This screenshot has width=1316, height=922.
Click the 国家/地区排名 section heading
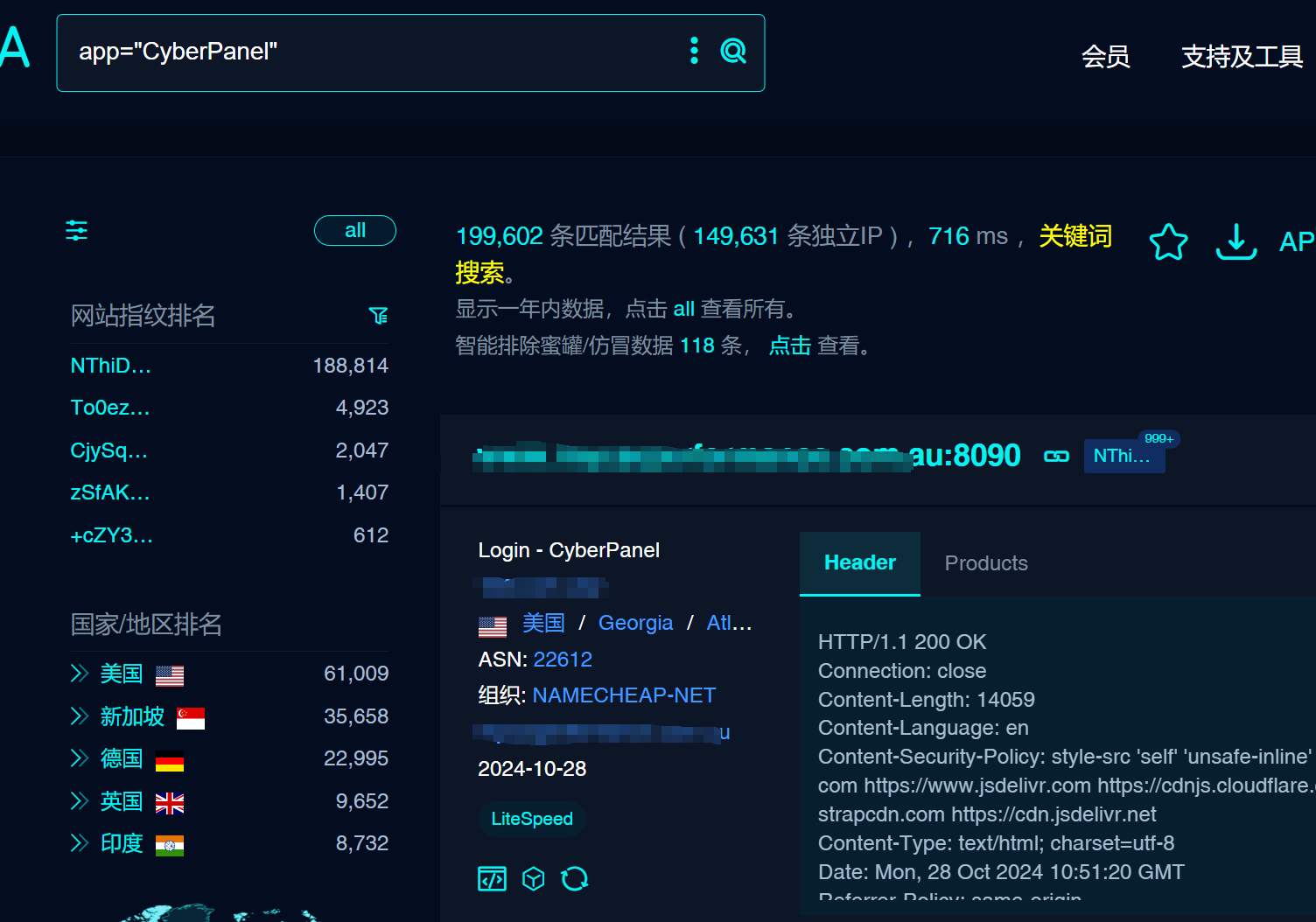coord(146,625)
